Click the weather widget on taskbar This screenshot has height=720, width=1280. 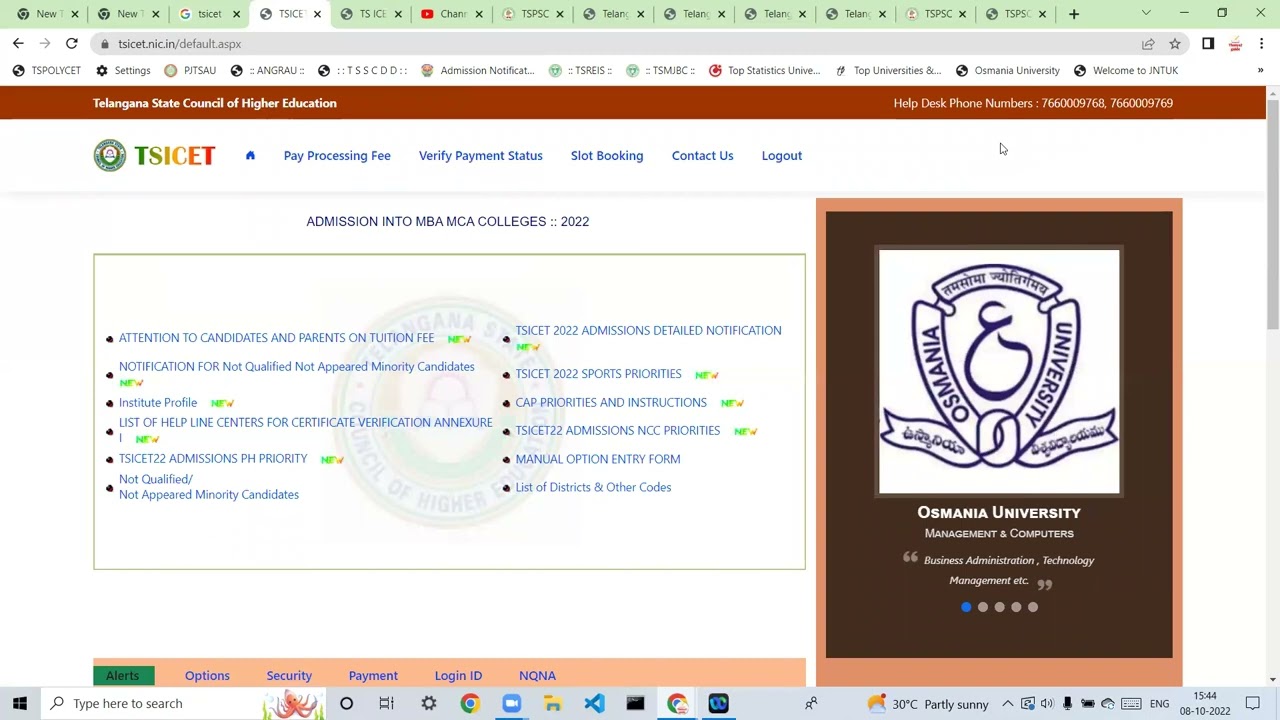pyautogui.click(x=928, y=704)
